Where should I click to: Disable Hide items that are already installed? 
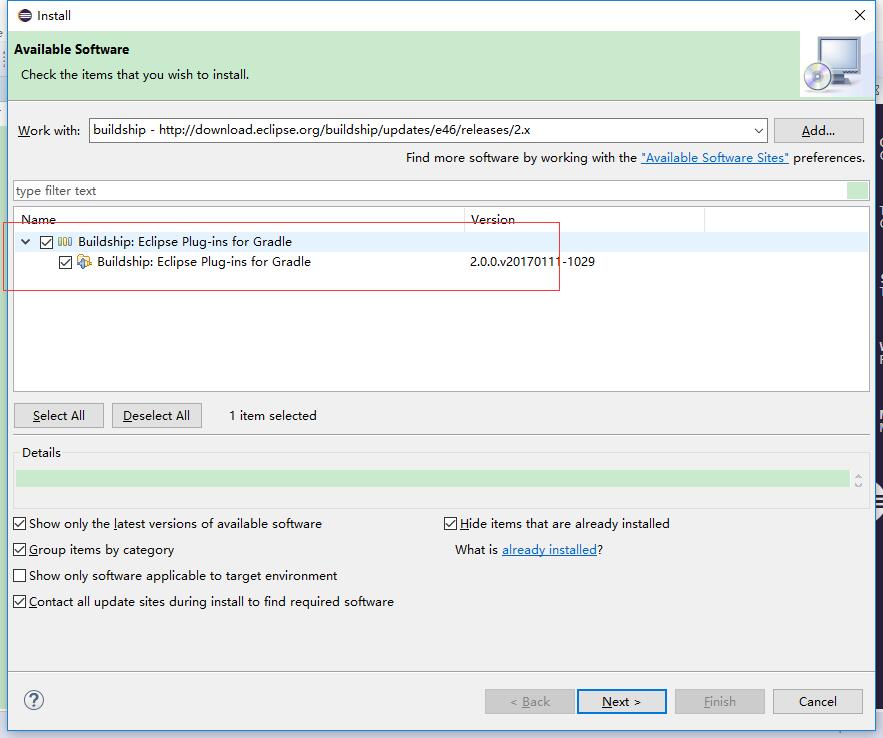[x=451, y=524]
